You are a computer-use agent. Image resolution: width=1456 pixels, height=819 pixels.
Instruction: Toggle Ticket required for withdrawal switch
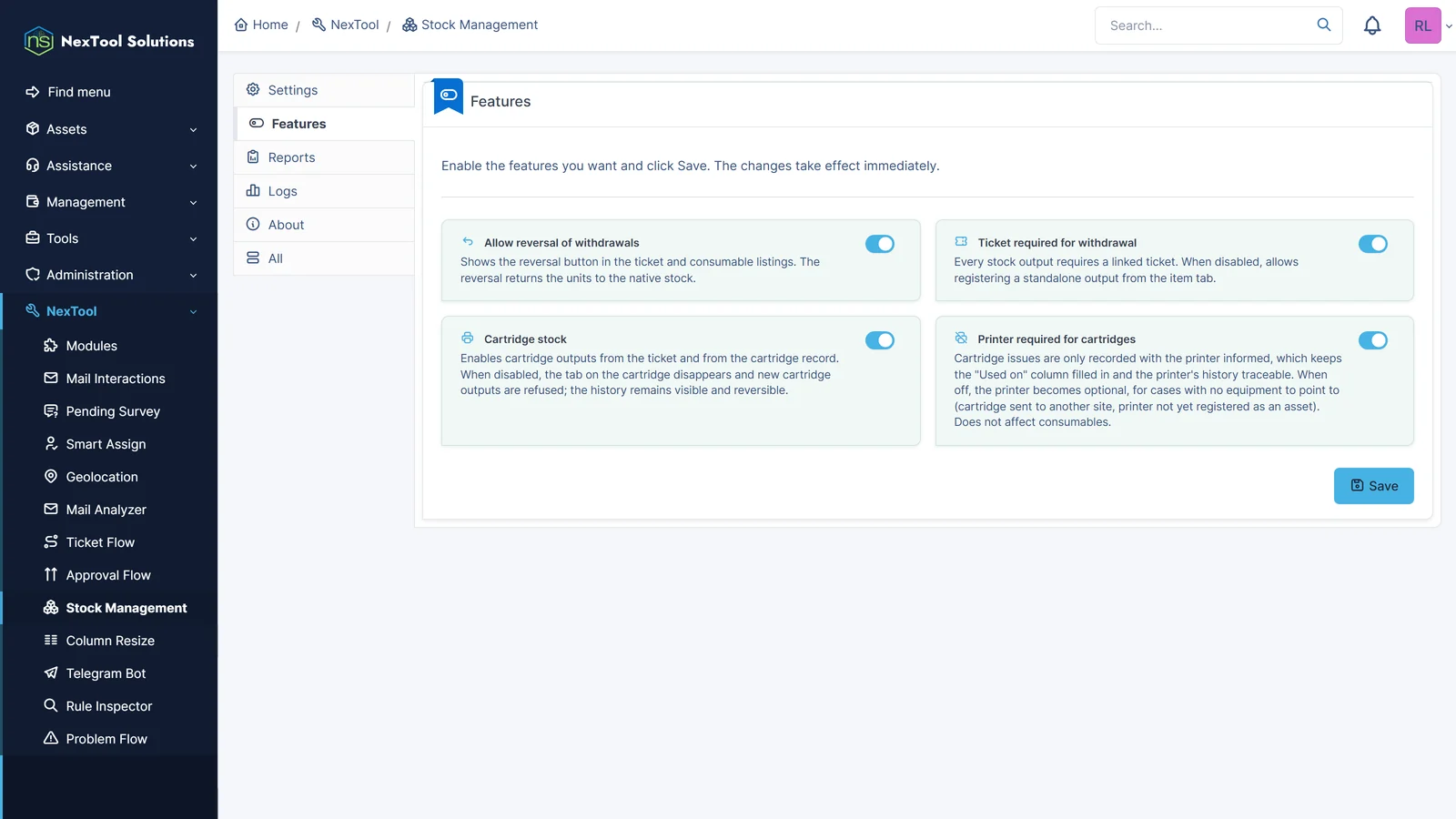[1373, 244]
